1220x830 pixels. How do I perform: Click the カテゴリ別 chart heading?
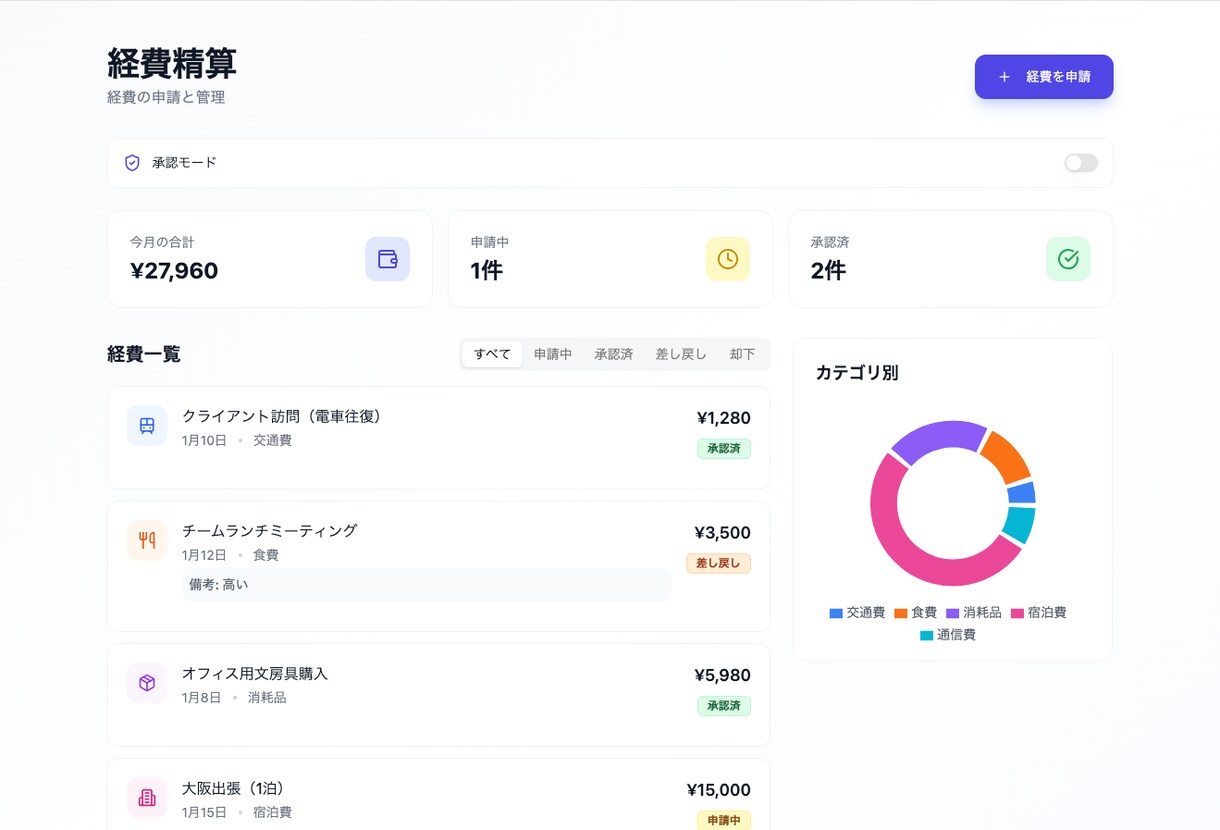pyautogui.click(x=857, y=373)
